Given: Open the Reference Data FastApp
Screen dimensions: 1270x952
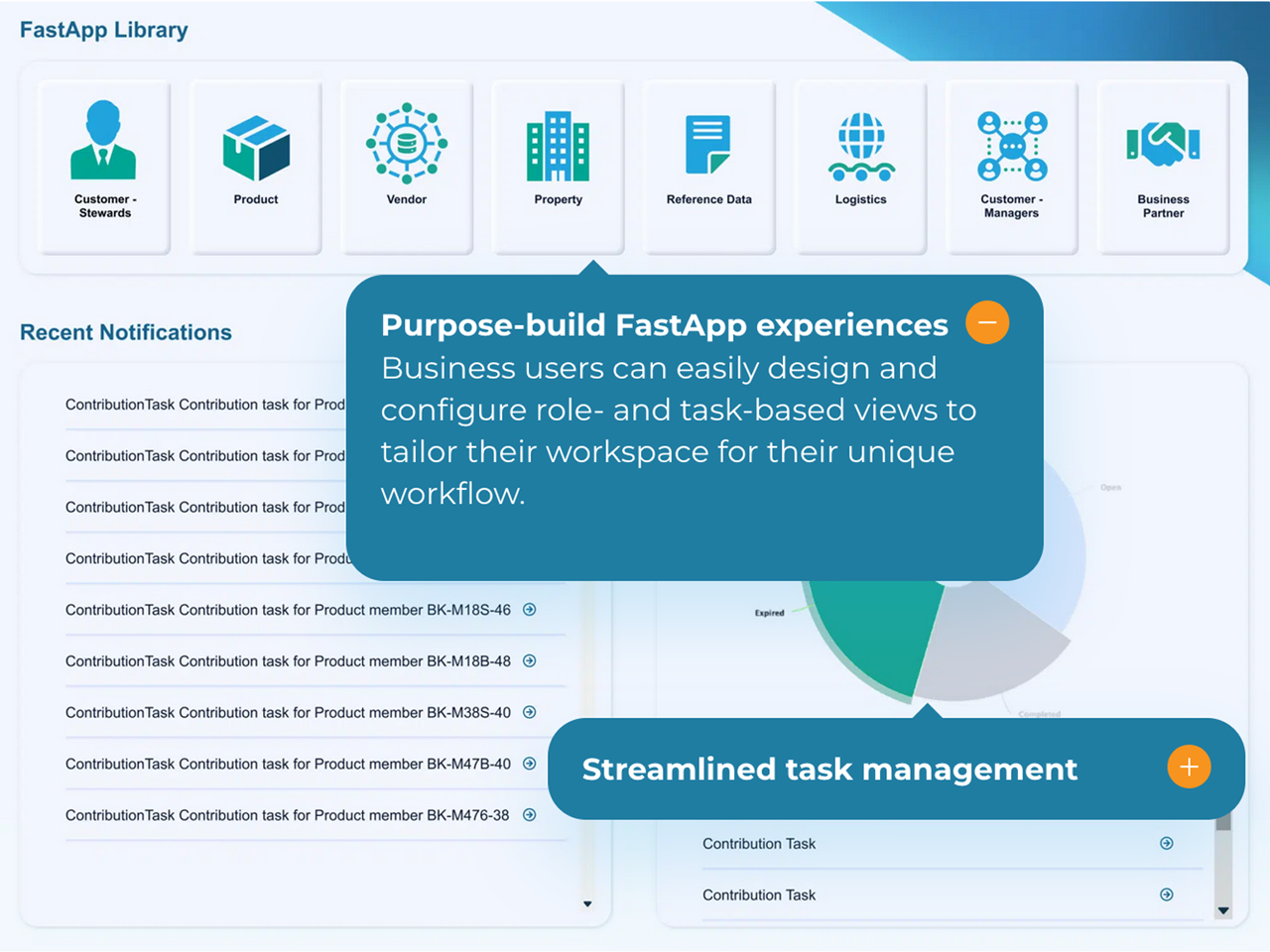Looking at the screenshot, I should coord(708,166).
